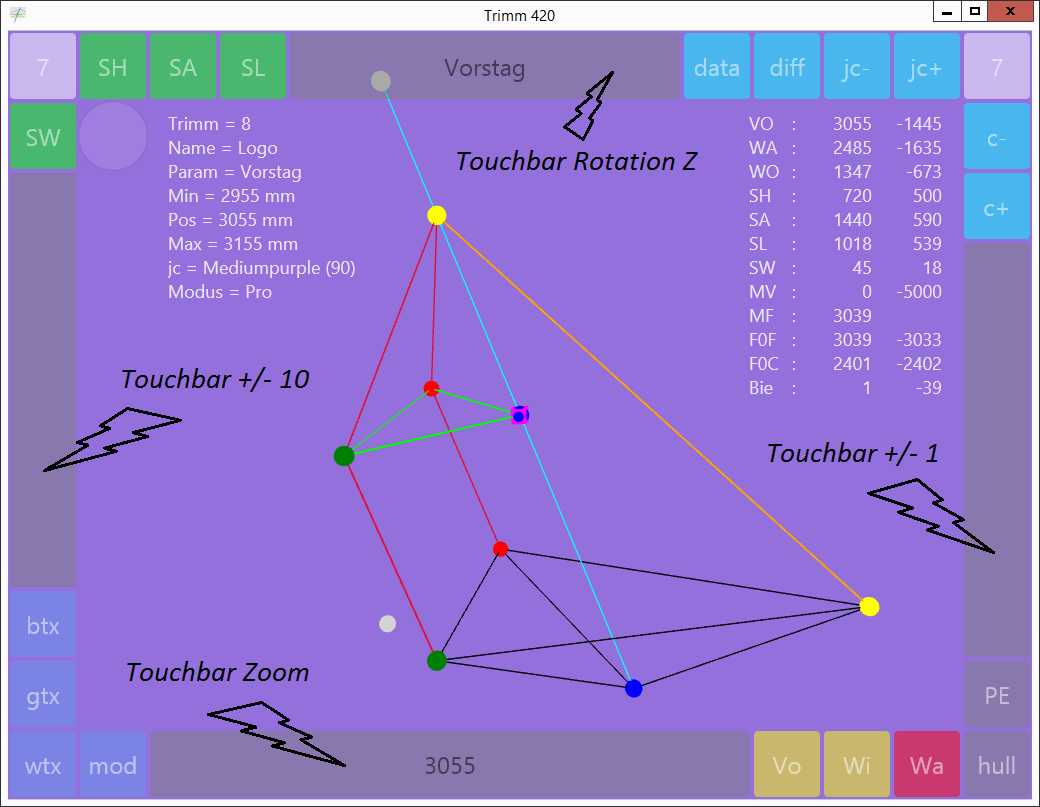Increase color index with jc+
The width and height of the screenshot is (1040, 807).
[x=927, y=67]
